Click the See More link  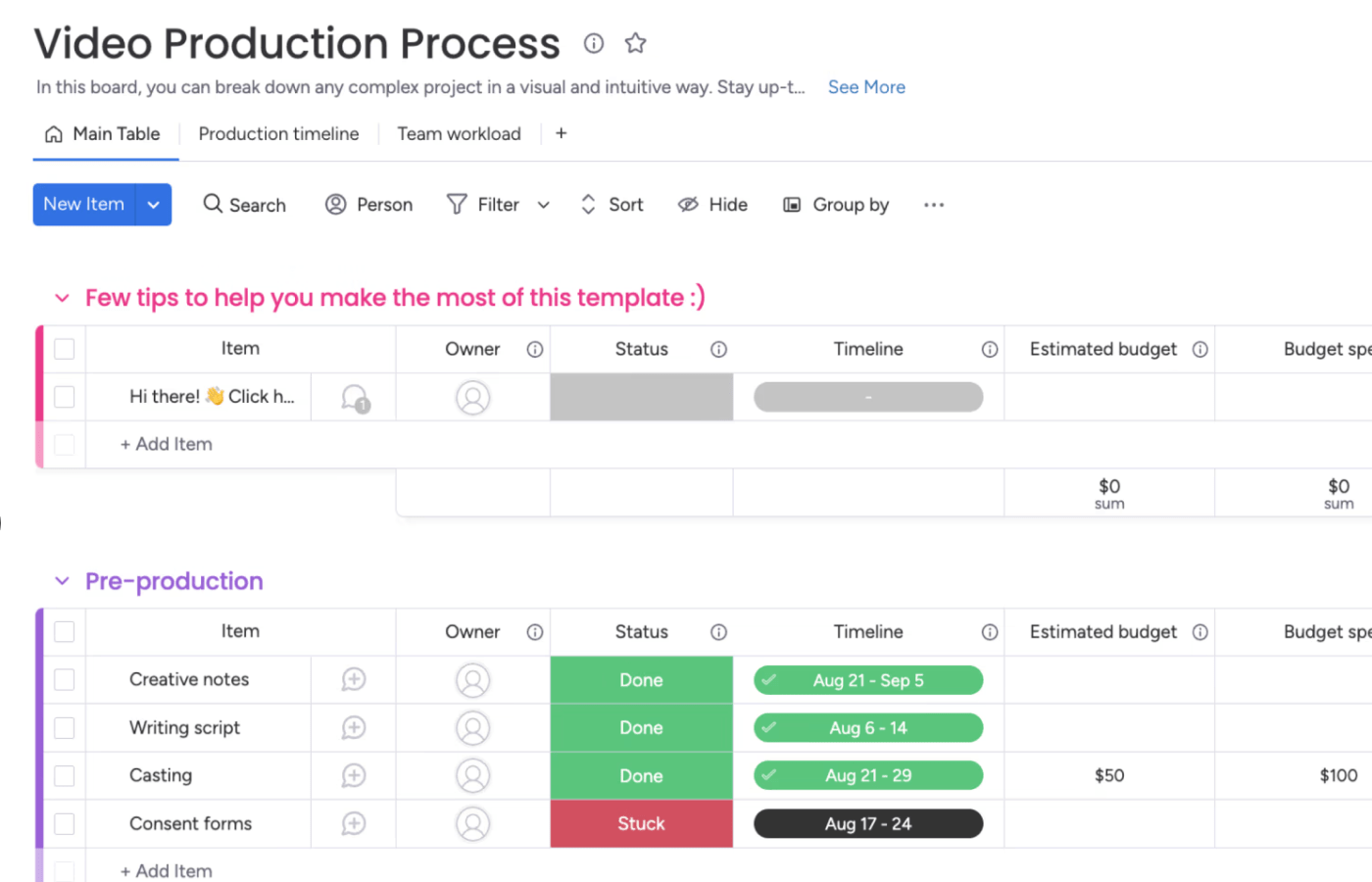pos(866,87)
